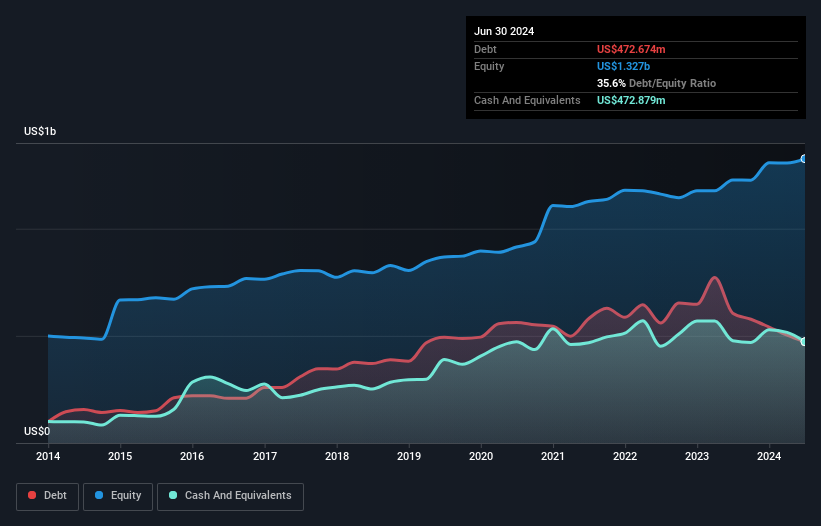Screen dimensions: 821x526
Task: Click the Cash And Equivalents end point marker
Action: tap(804, 342)
